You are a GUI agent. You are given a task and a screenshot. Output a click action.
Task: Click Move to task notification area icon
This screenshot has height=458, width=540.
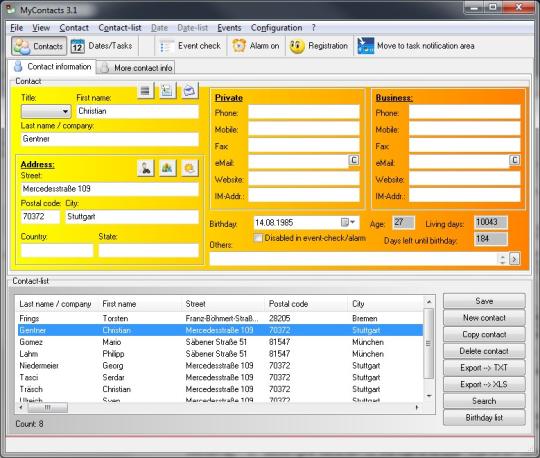click(365, 46)
